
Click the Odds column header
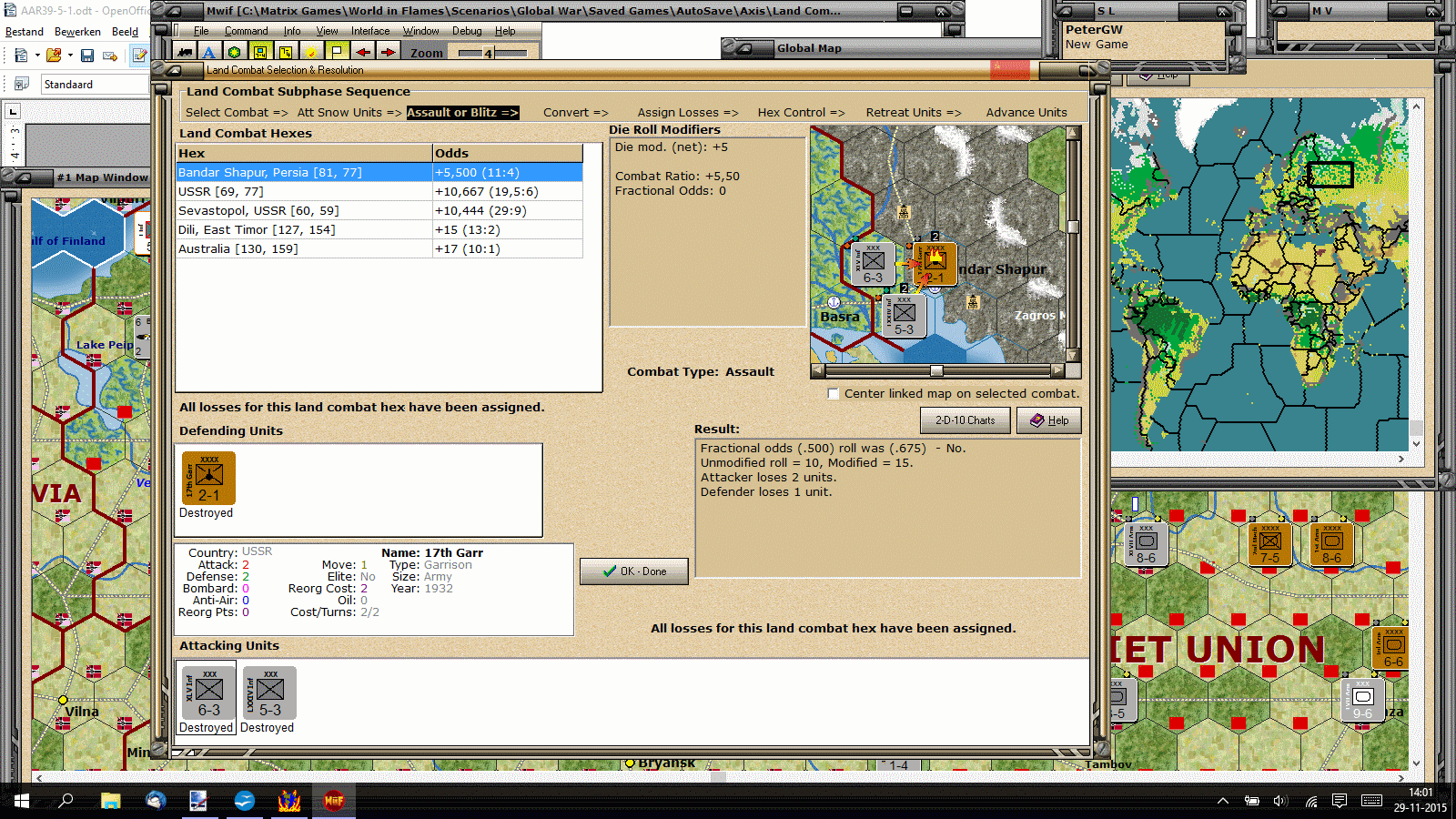[x=508, y=154]
